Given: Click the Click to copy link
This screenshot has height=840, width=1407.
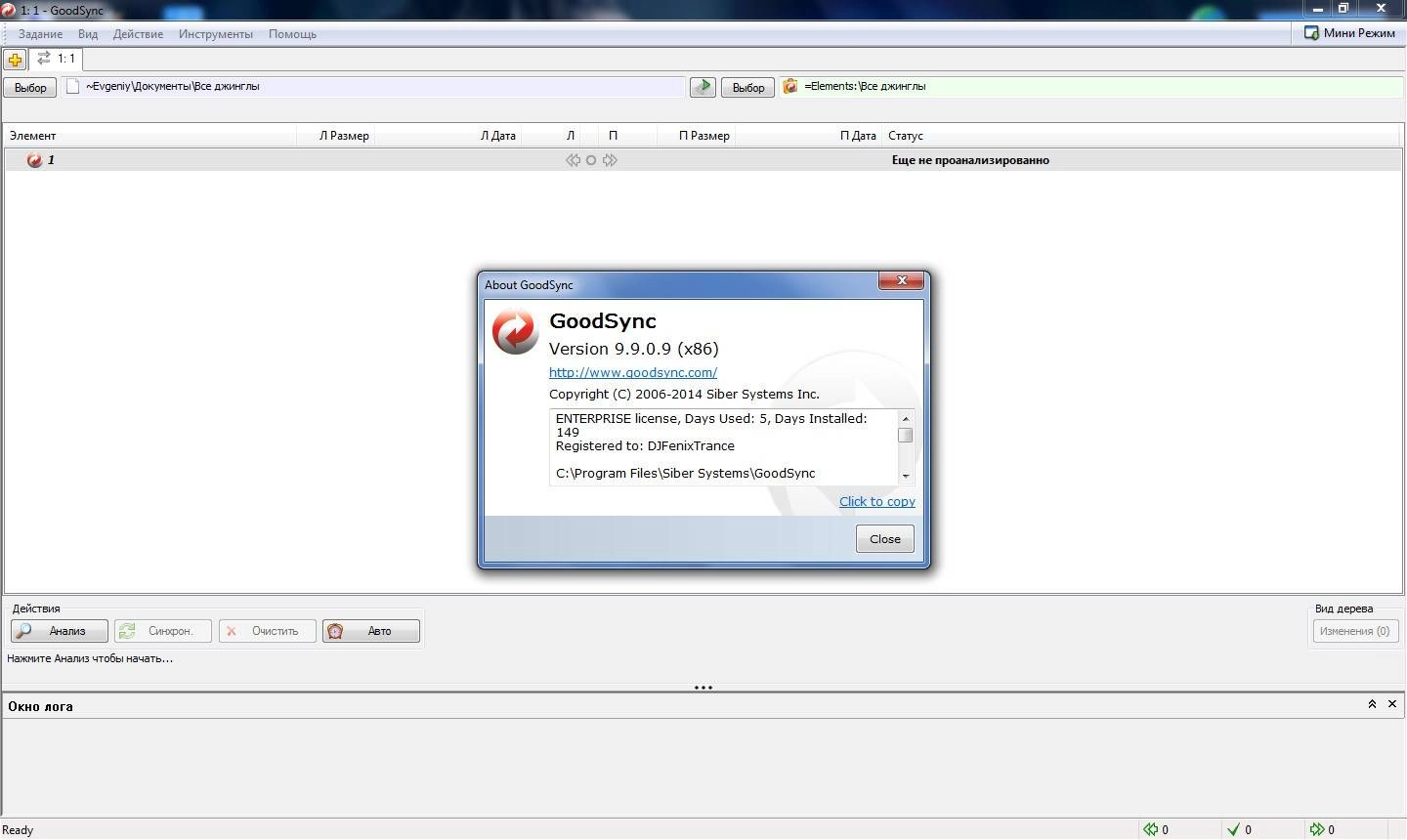Looking at the screenshot, I should 877,501.
